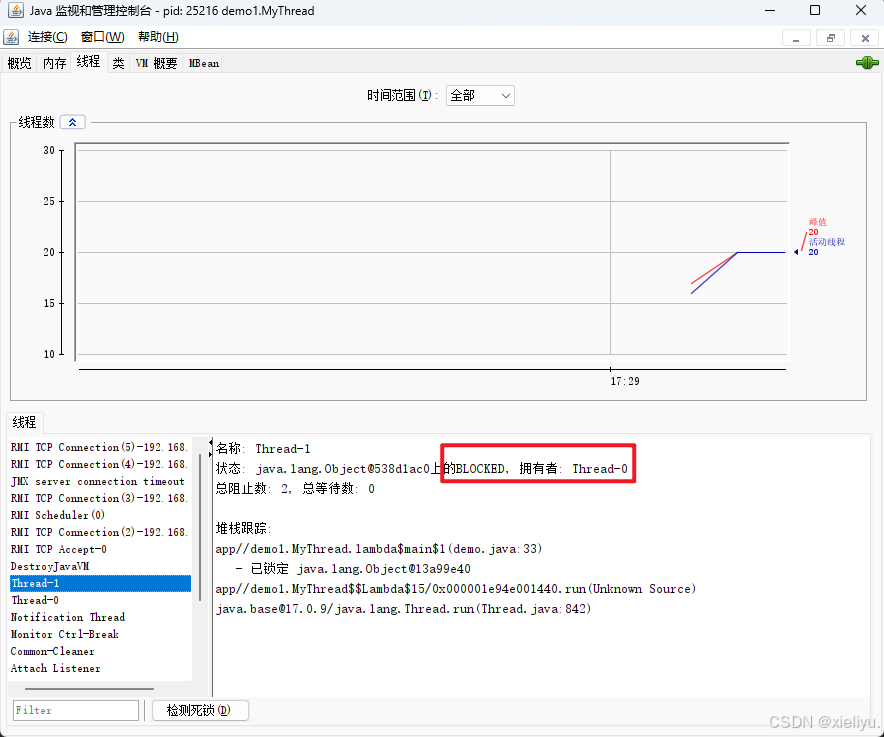This screenshot has width=884, height=737.
Task: Select RMI Scheduler(0) thread
Action: click(100, 515)
